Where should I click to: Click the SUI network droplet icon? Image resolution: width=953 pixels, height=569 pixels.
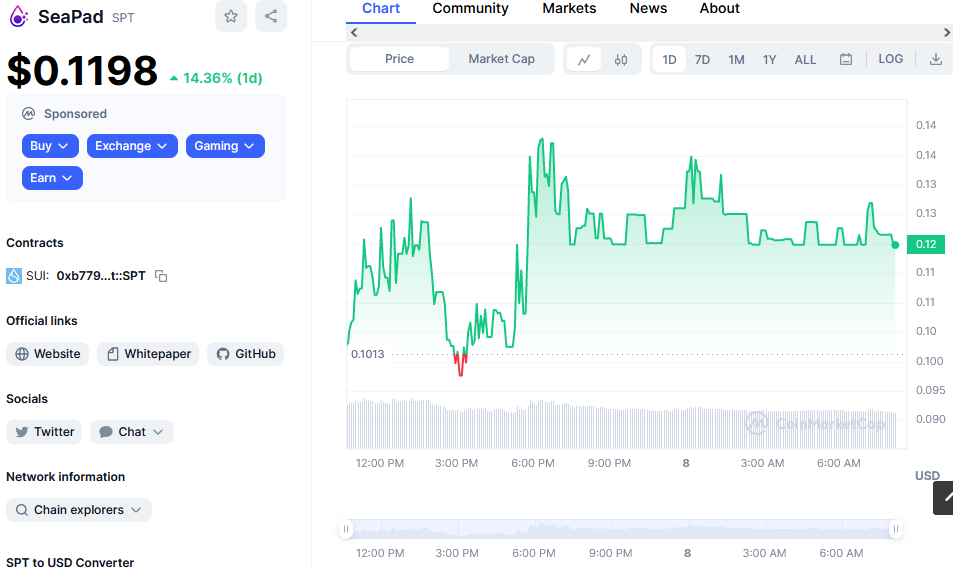pos(13,276)
